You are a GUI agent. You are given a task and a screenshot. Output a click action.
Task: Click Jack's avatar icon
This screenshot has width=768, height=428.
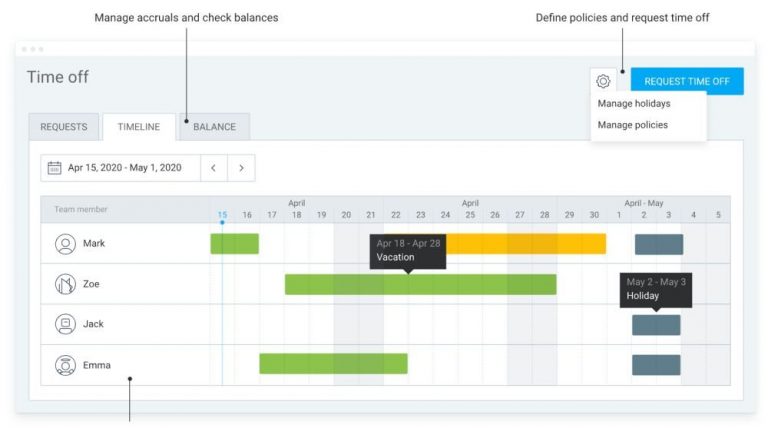pyautogui.click(x=66, y=324)
